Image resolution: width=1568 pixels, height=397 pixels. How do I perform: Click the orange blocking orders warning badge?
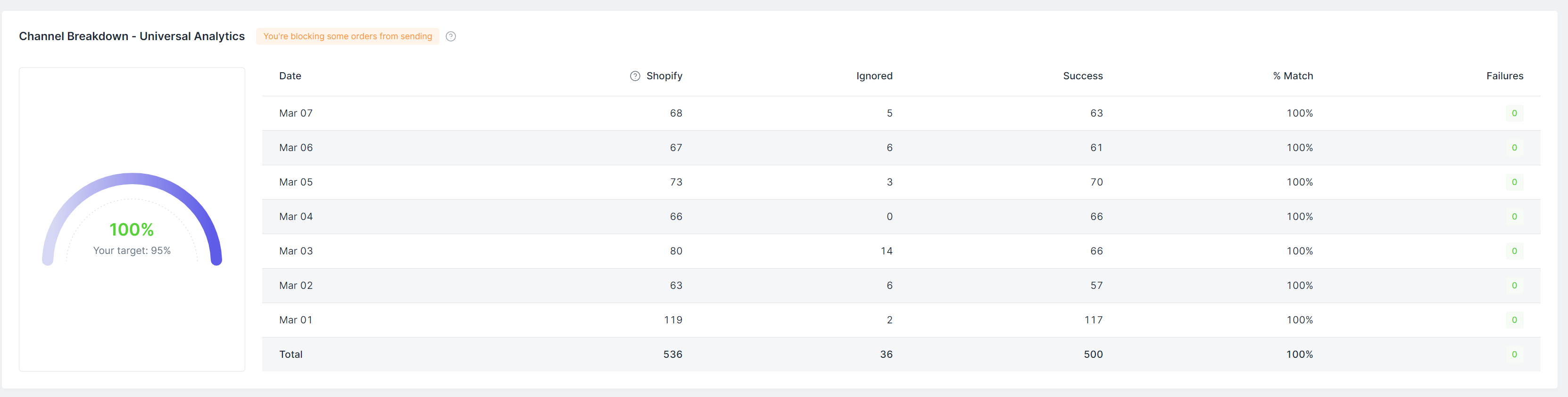point(348,36)
